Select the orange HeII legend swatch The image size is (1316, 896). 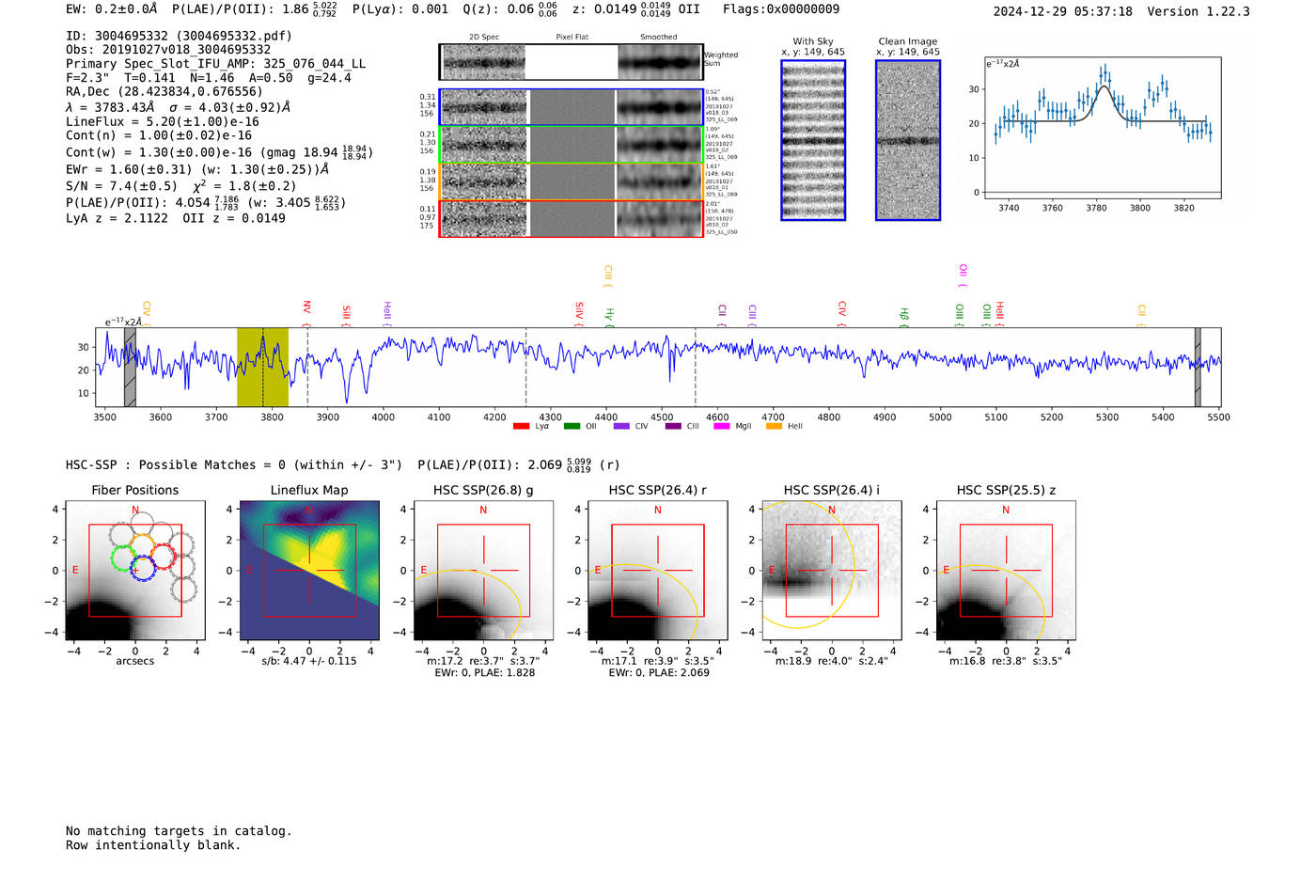[774, 427]
